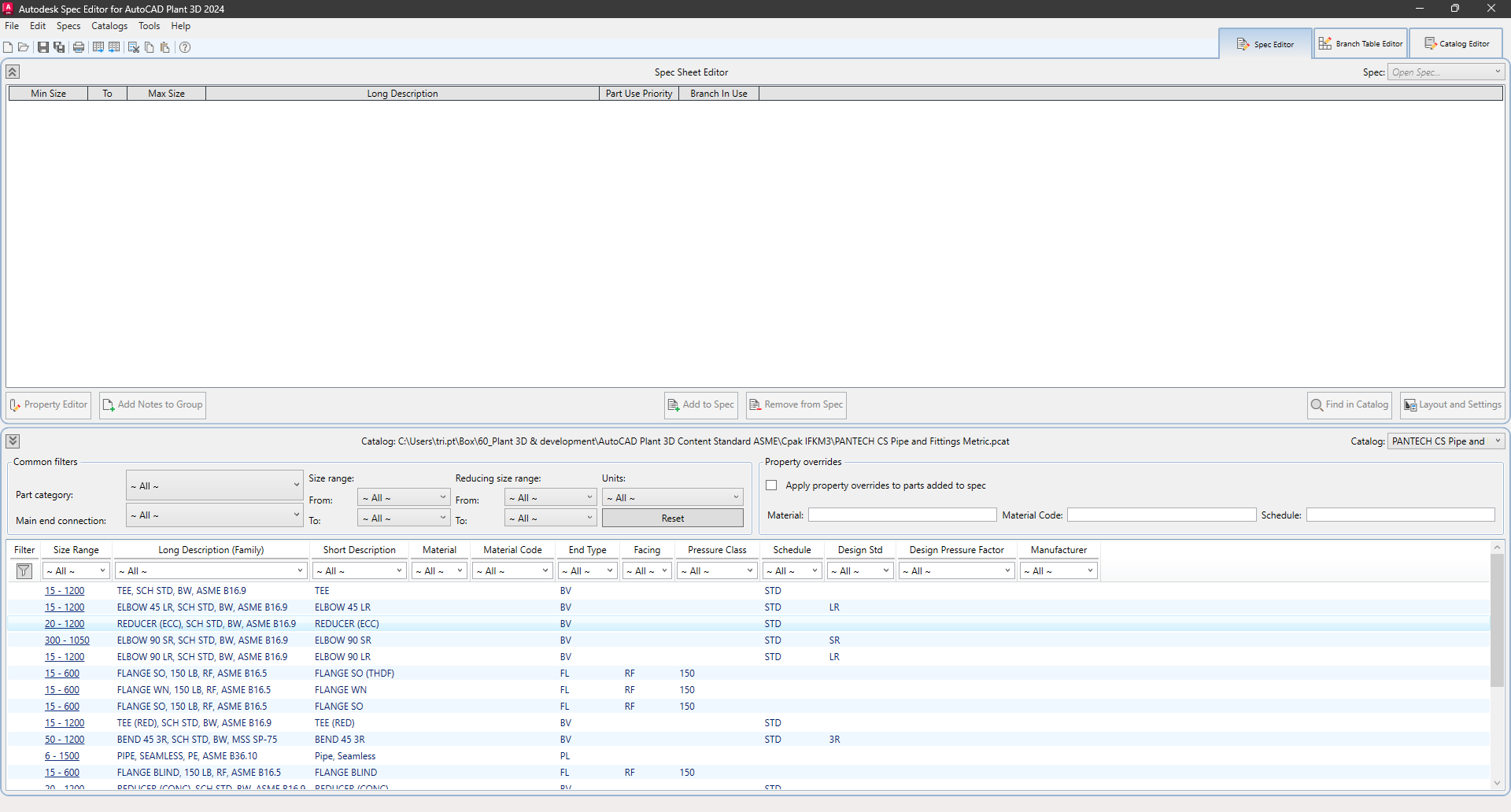Click the Print toolbar icon
Viewport: 1511px width, 812px height.
pyautogui.click(x=79, y=47)
